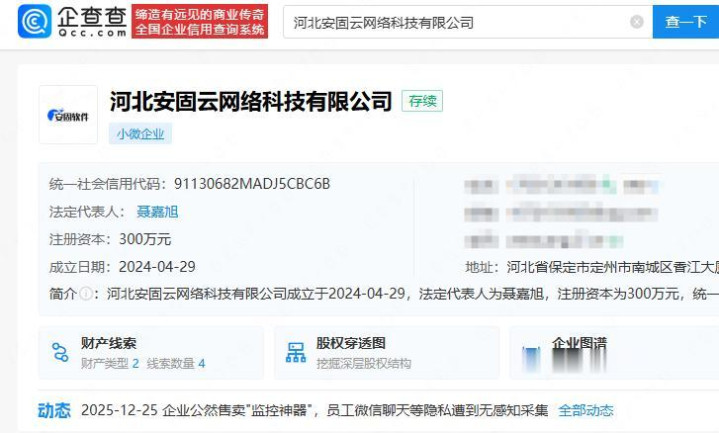Click the 简介 info help icon
The image size is (719, 433).
click(x=86, y=294)
